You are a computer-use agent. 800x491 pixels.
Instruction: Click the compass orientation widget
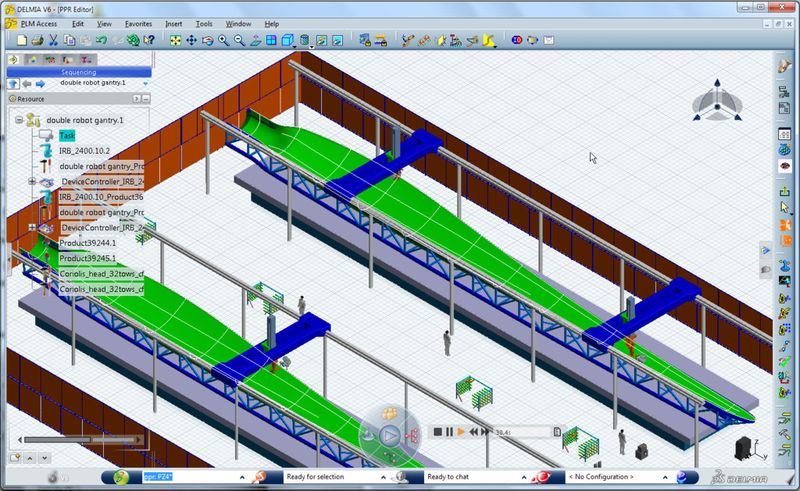tap(717, 101)
